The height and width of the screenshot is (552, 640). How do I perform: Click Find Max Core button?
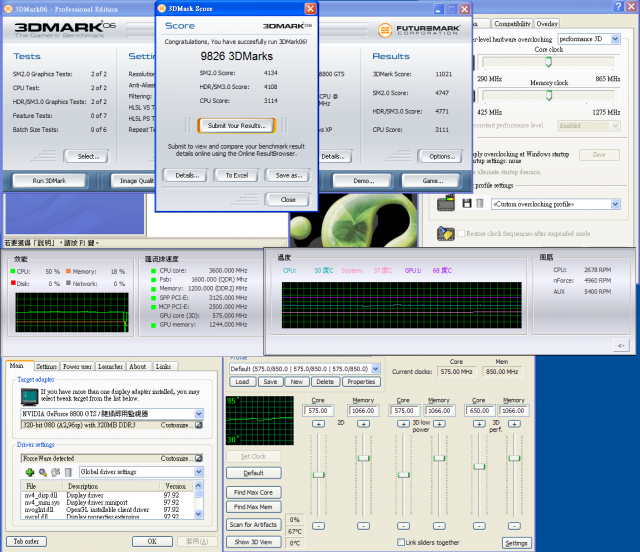(x=253, y=492)
